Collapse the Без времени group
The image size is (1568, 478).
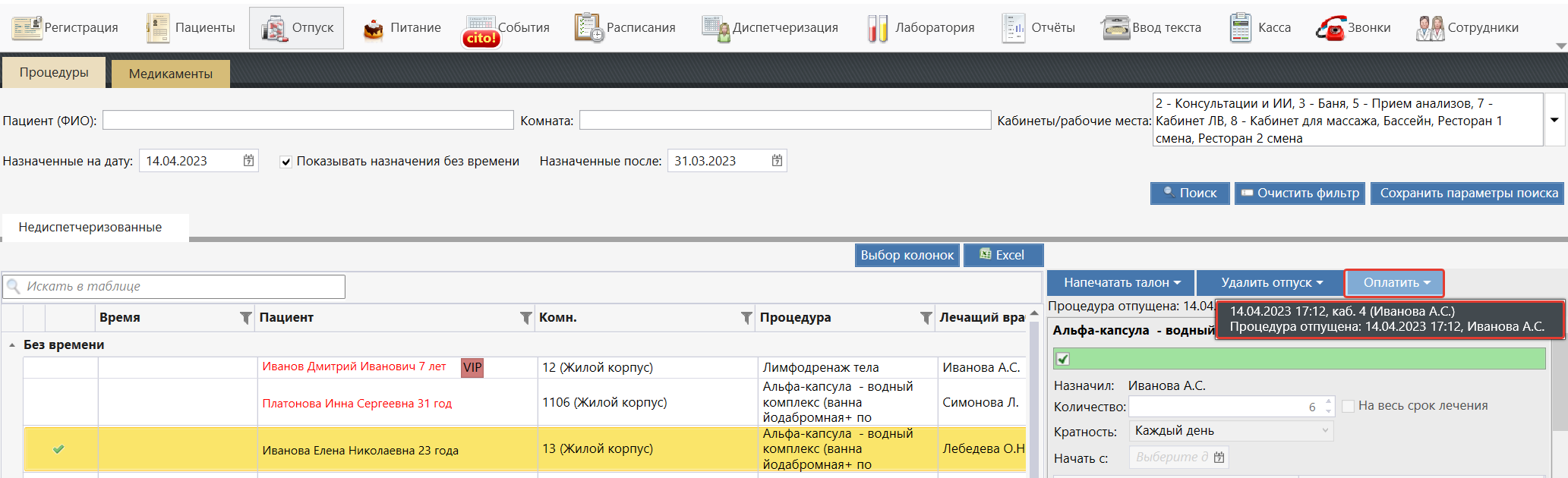tap(12, 345)
